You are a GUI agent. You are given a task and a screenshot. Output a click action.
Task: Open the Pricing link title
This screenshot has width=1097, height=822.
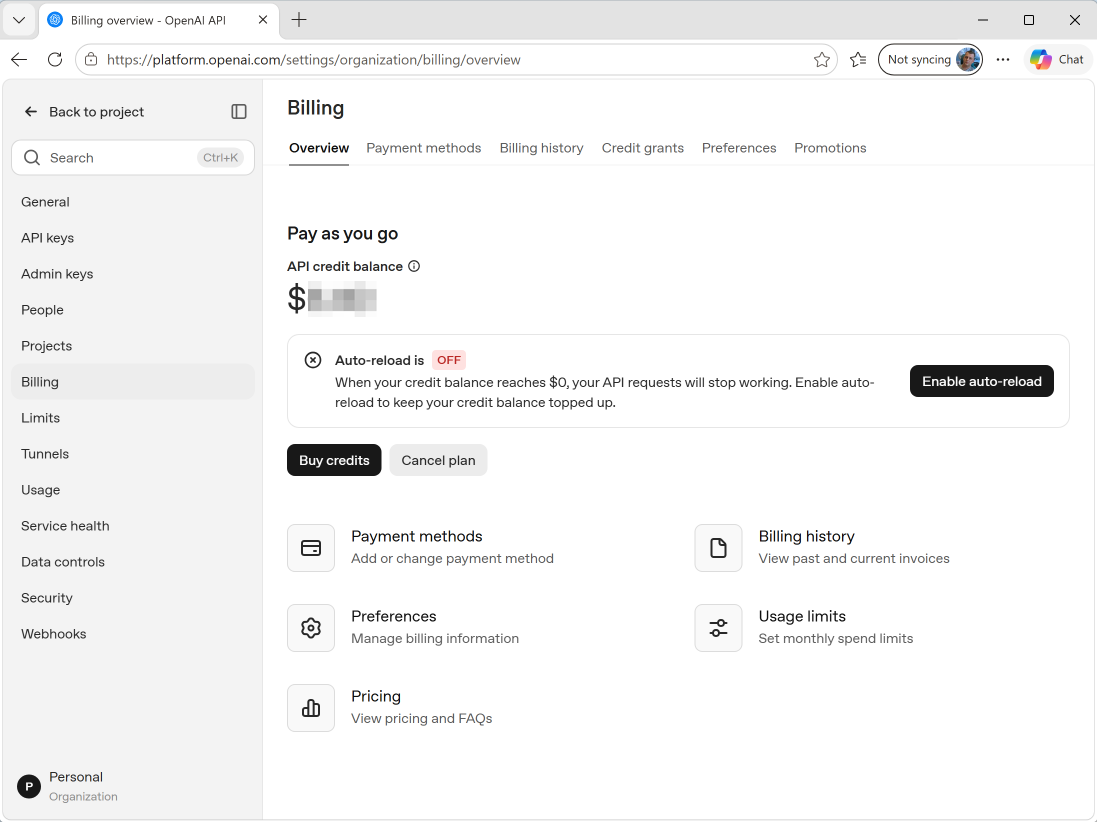(x=376, y=696)
